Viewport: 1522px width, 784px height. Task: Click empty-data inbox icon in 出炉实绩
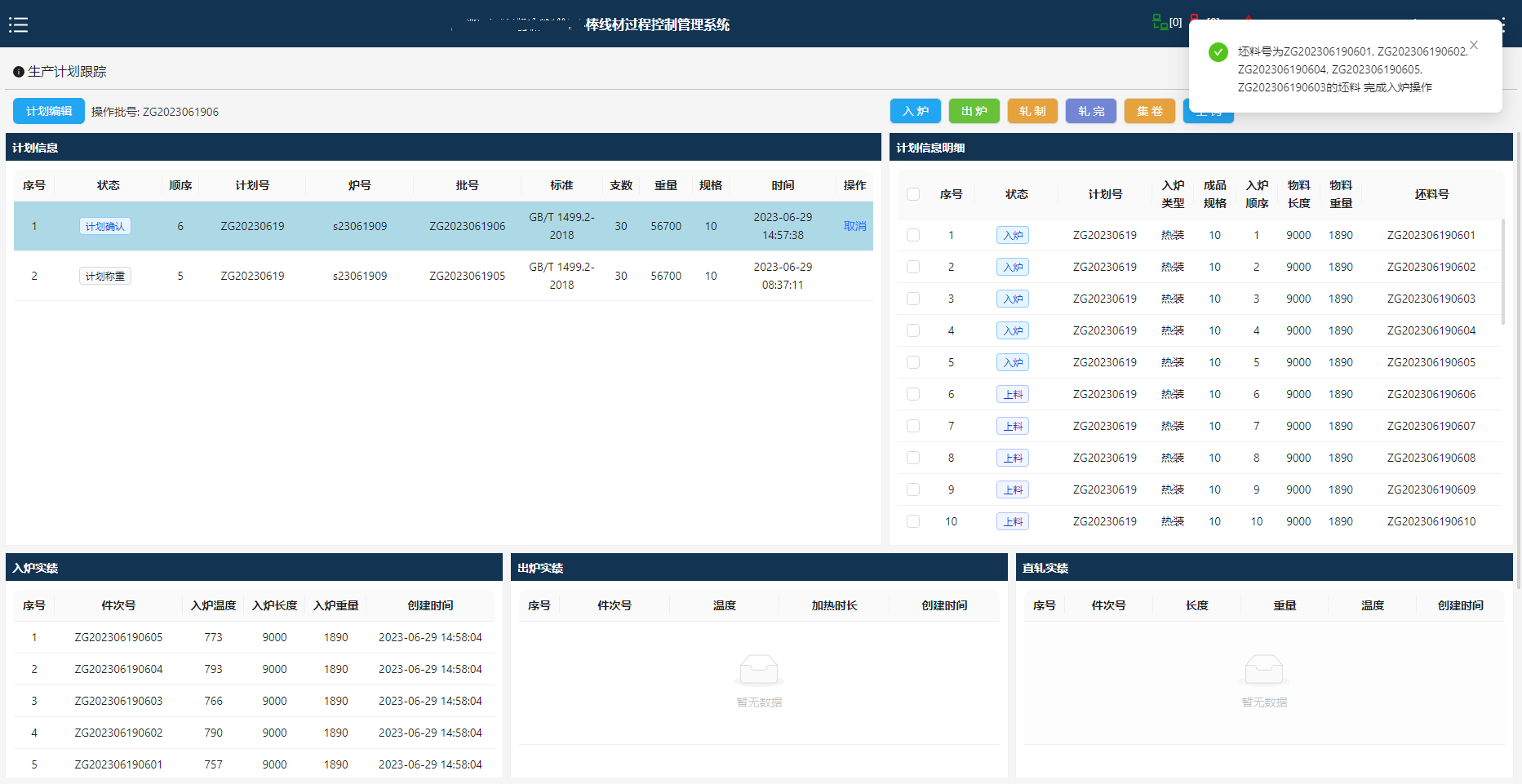(x=759, y=670)
